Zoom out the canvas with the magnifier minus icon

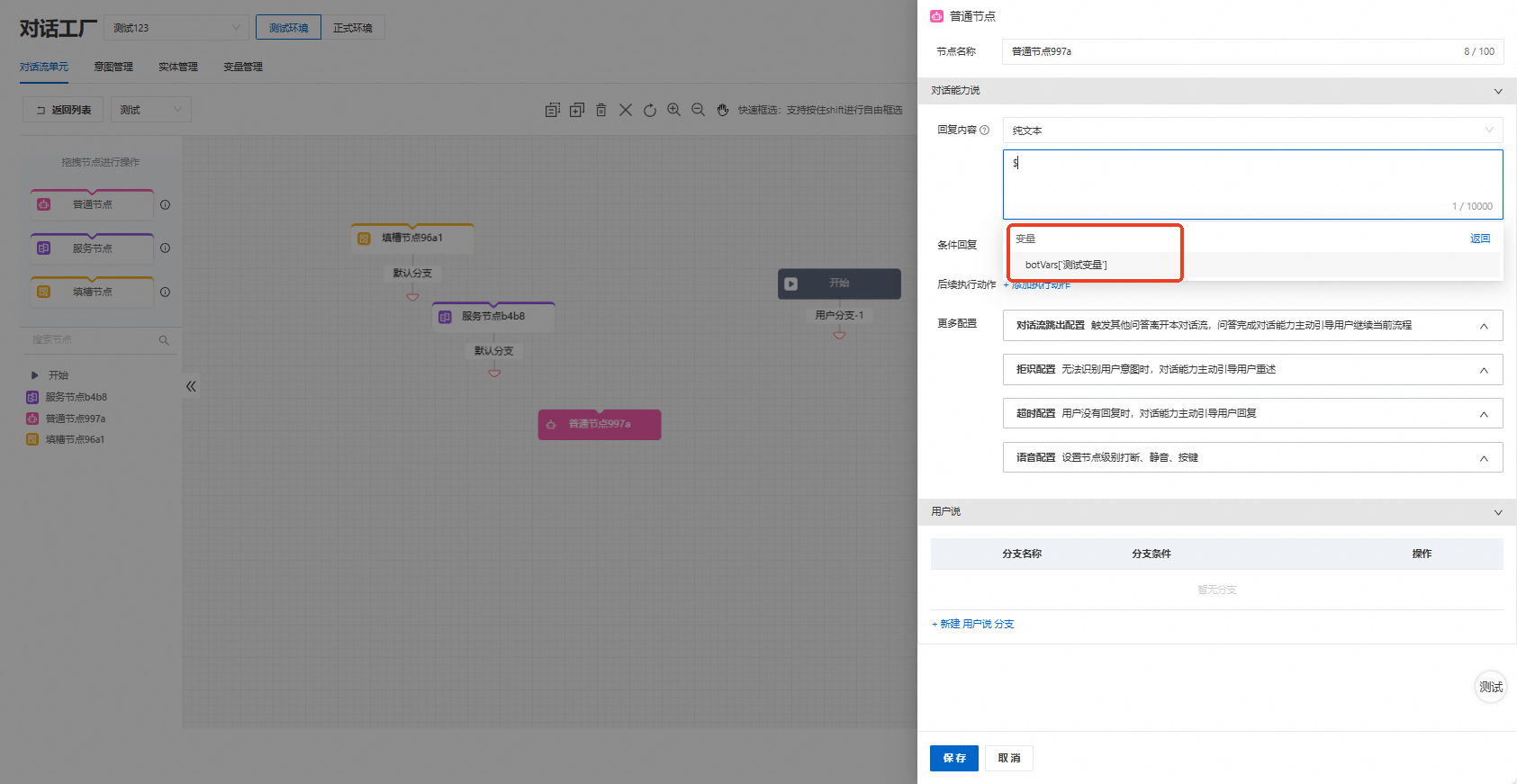tap(698, 110)
